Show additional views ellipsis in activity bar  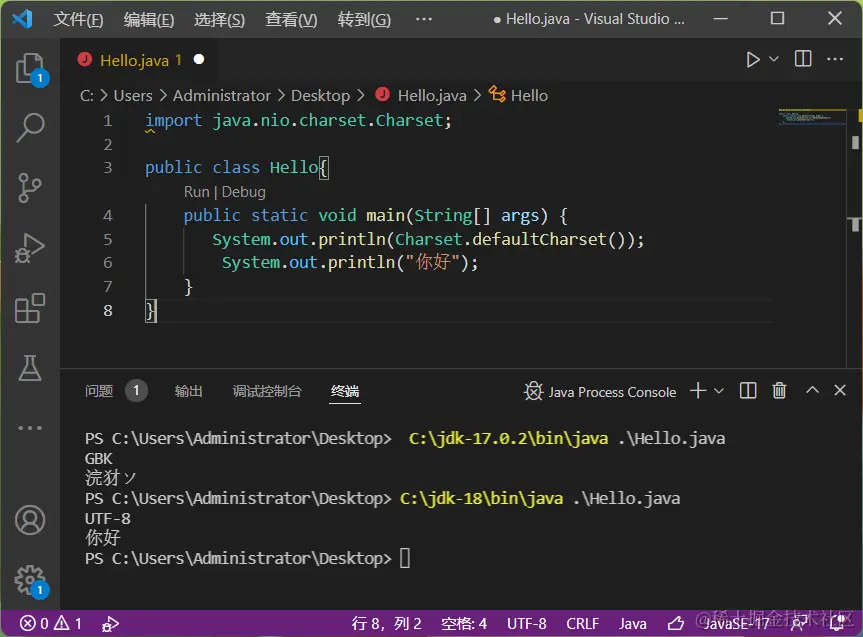pyautogui.click(x=30, y=427)
